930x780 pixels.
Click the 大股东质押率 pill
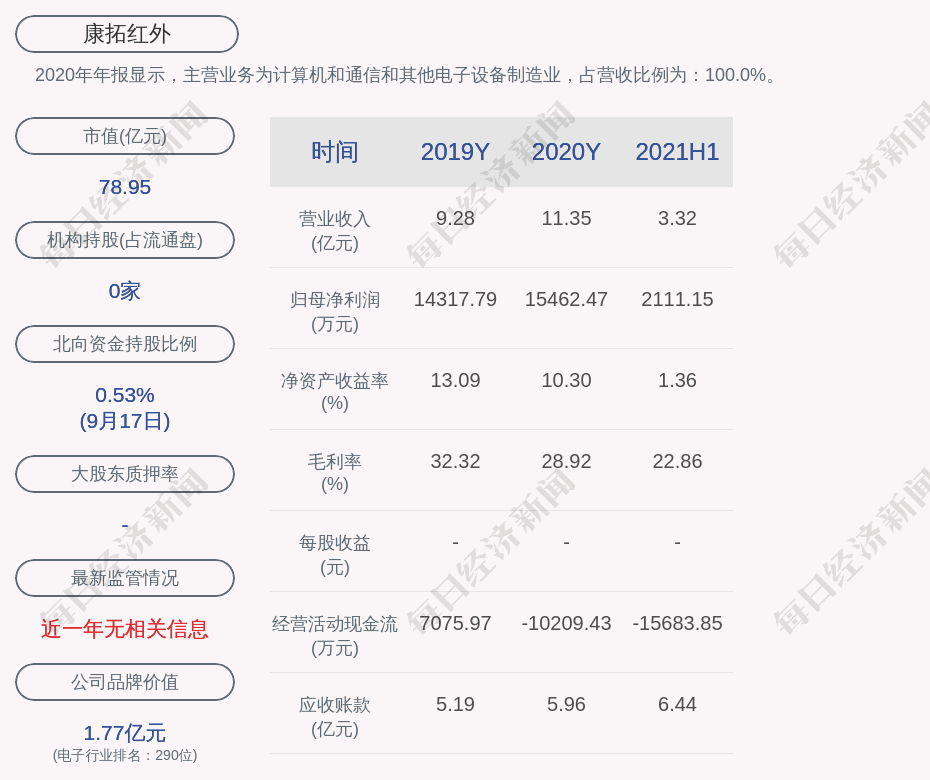tap(125, 473)
